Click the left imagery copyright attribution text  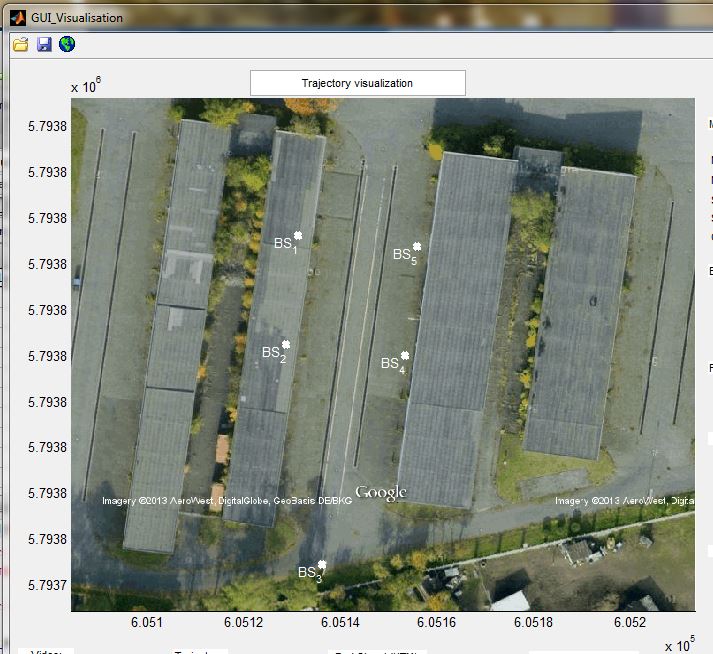click(226, 501)
